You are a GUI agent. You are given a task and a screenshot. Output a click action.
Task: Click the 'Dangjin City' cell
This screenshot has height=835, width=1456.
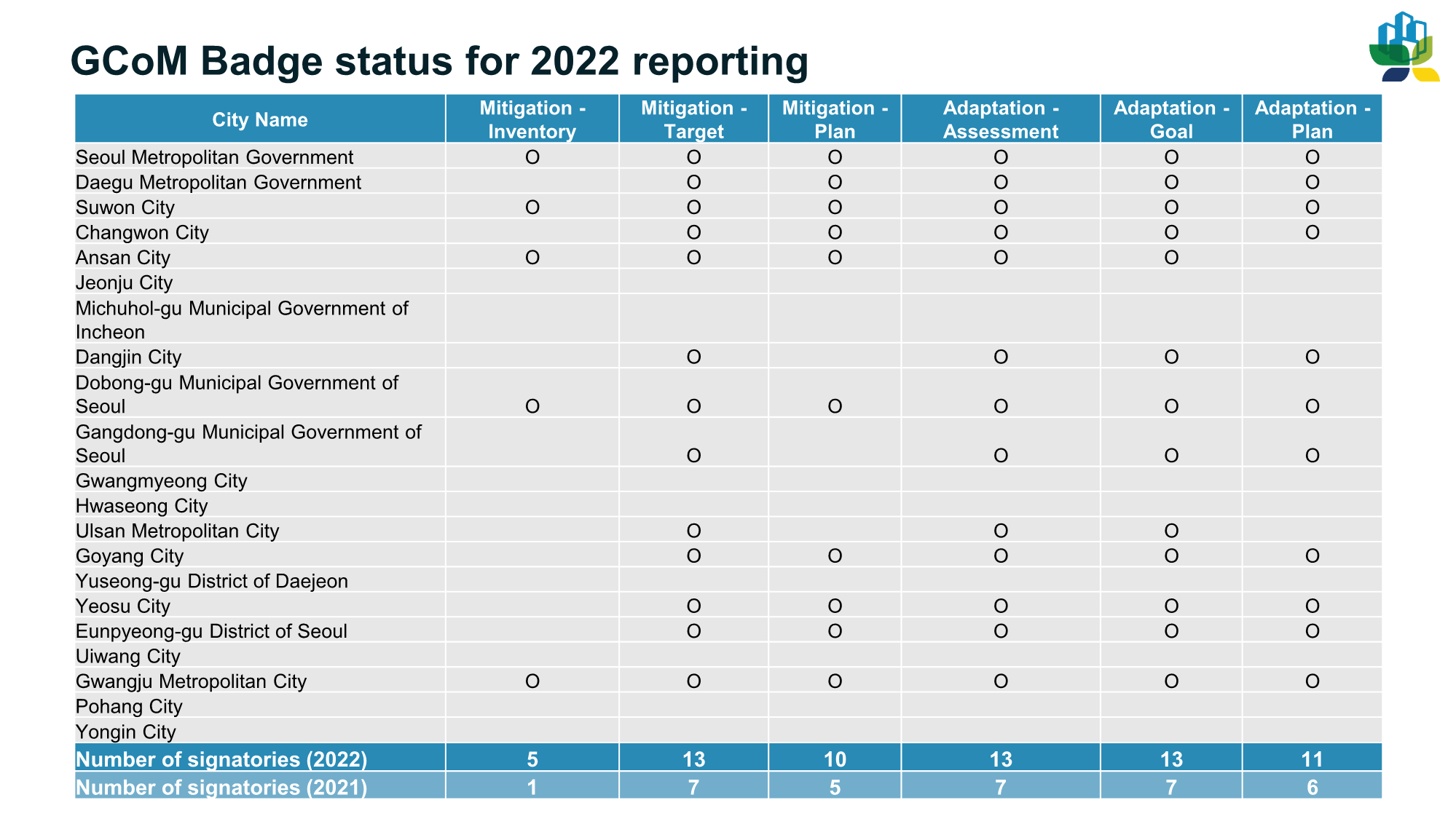tap(260, 357)
